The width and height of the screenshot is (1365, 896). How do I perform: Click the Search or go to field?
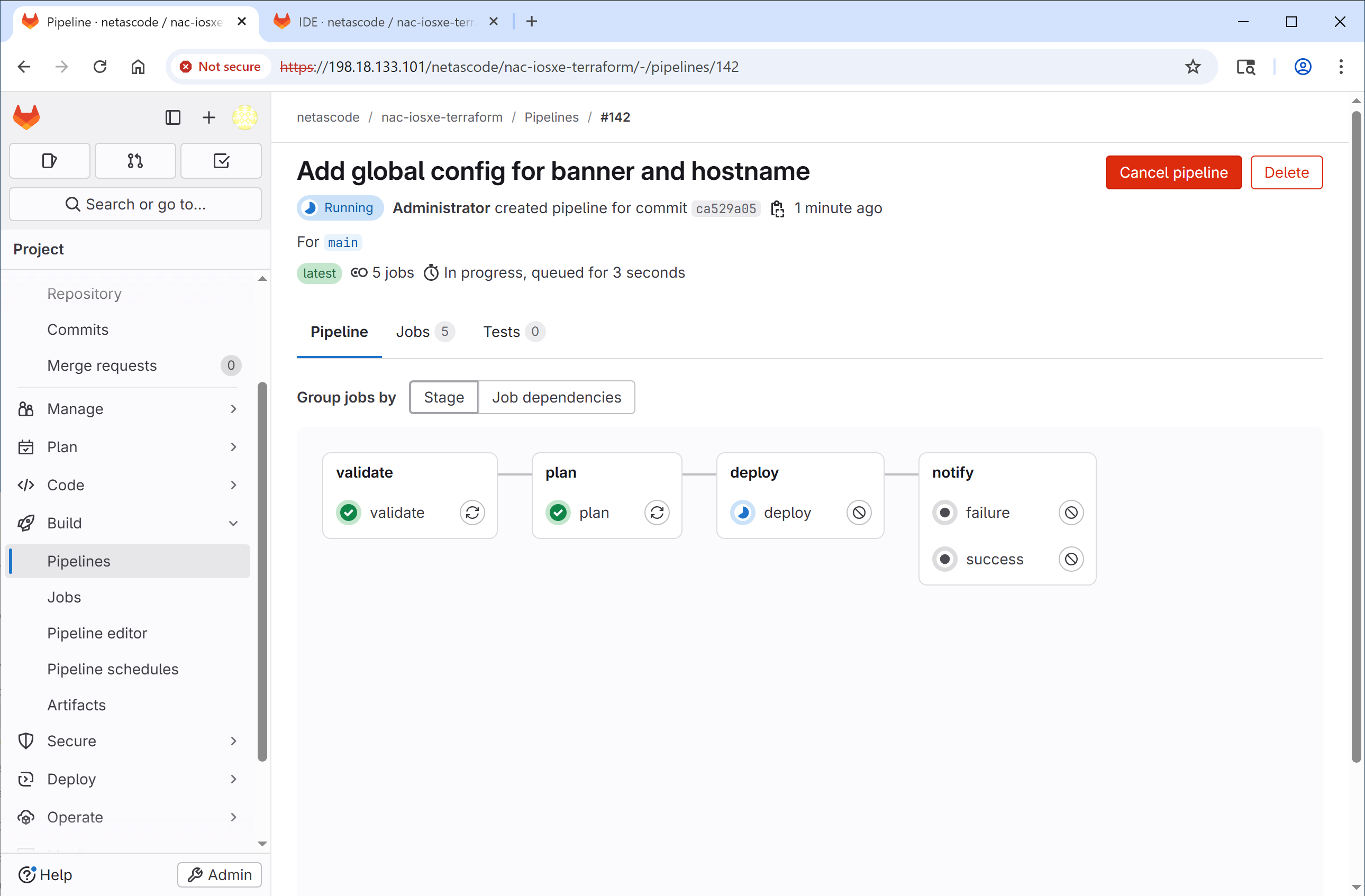coord(135,204)
